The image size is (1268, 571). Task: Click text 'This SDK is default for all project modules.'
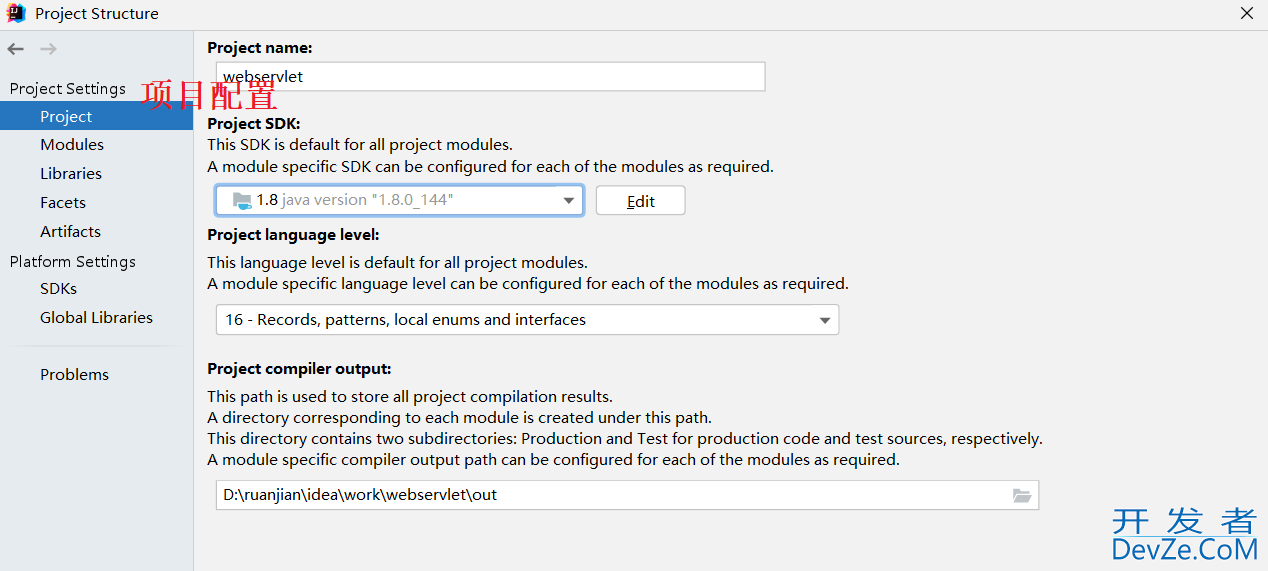pos(360,145)
